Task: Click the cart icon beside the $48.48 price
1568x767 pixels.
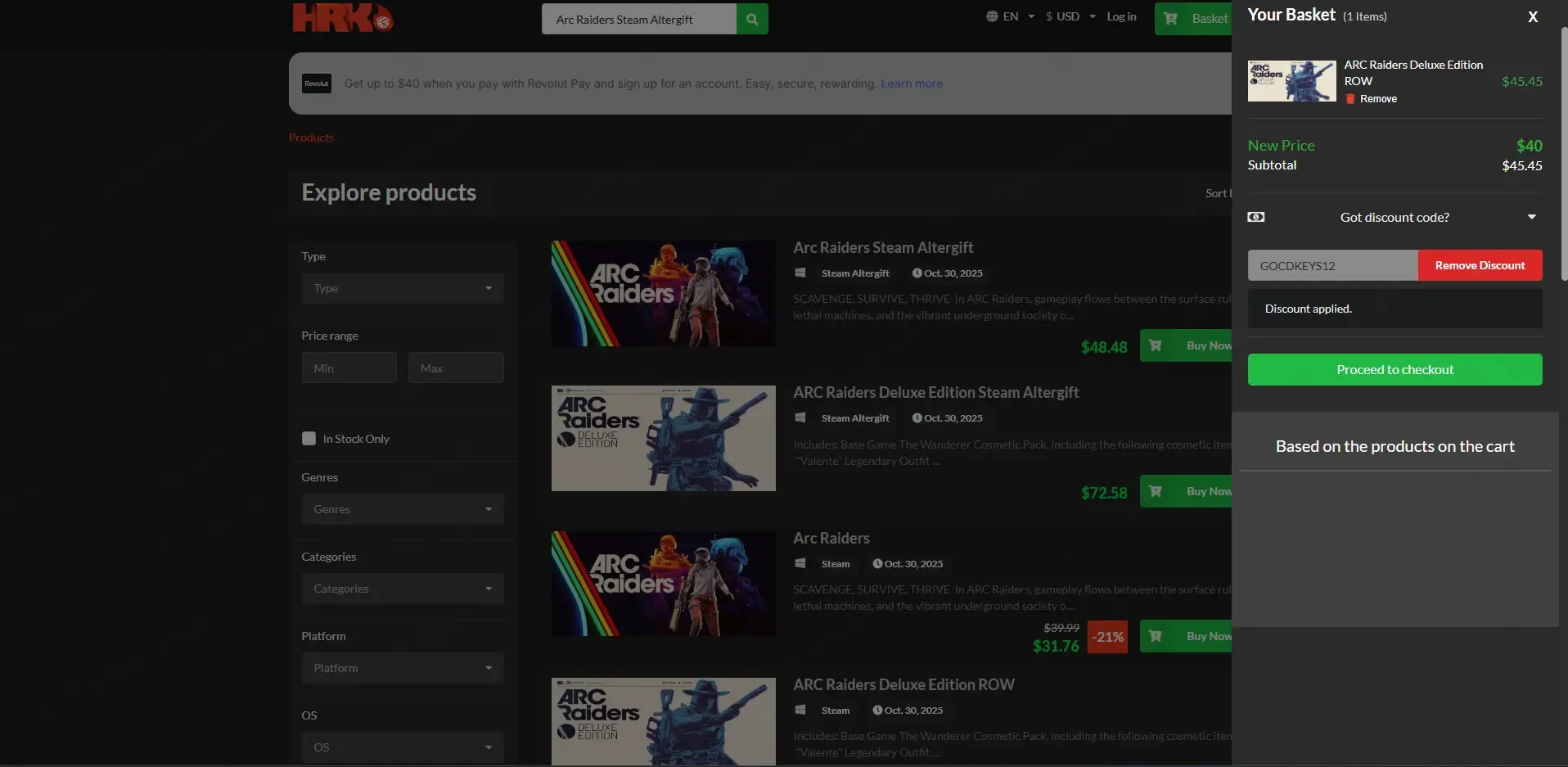Action: click(x=1156, y=345)
